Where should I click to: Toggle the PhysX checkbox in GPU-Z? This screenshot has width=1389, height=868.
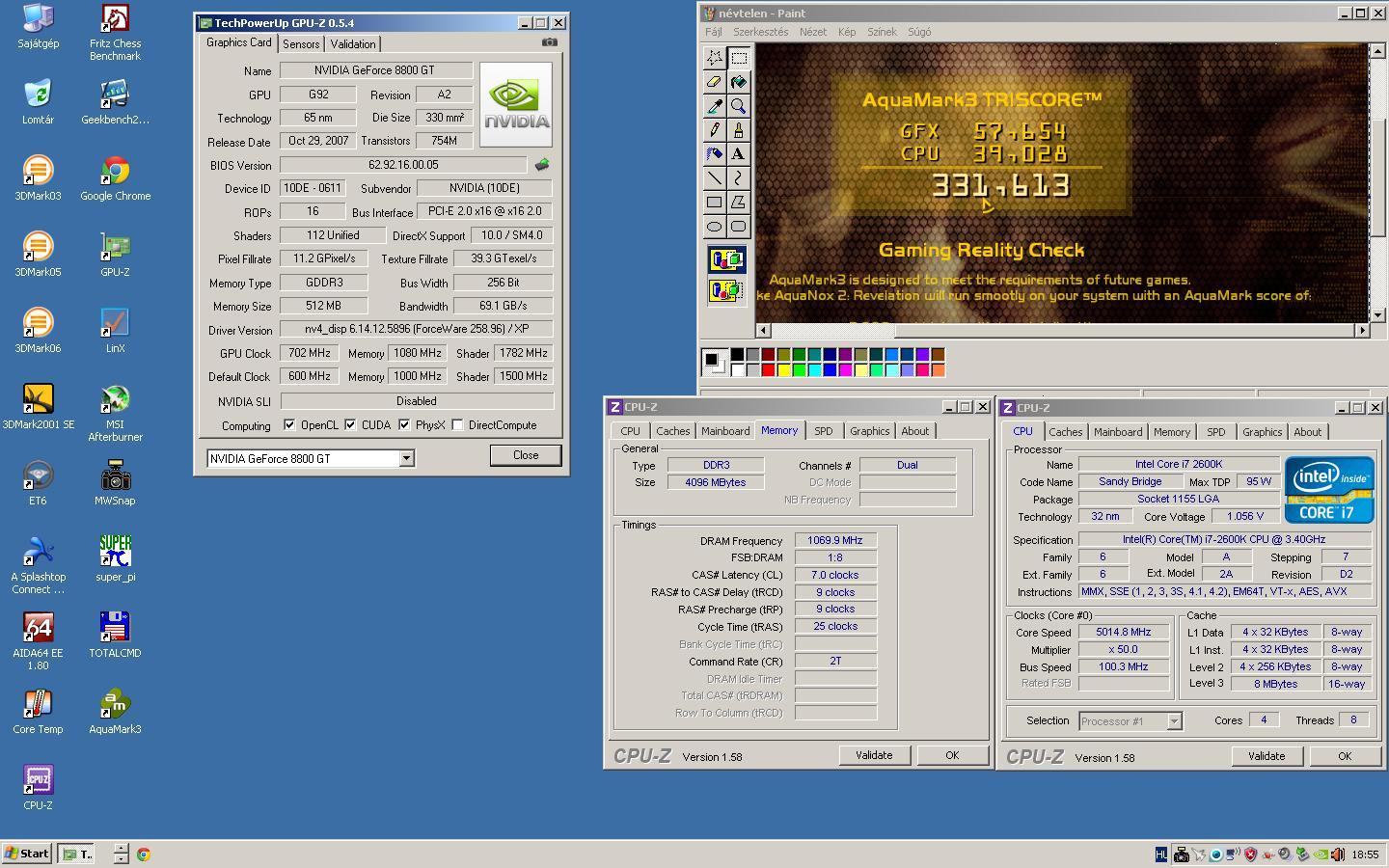tap(404, 424)
